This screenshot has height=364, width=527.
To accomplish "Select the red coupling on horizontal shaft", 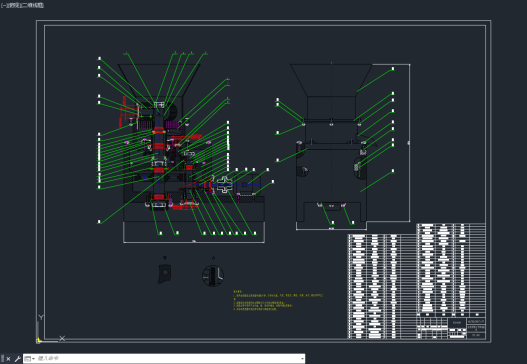I will pyautogui.click(x=206, y=185).
